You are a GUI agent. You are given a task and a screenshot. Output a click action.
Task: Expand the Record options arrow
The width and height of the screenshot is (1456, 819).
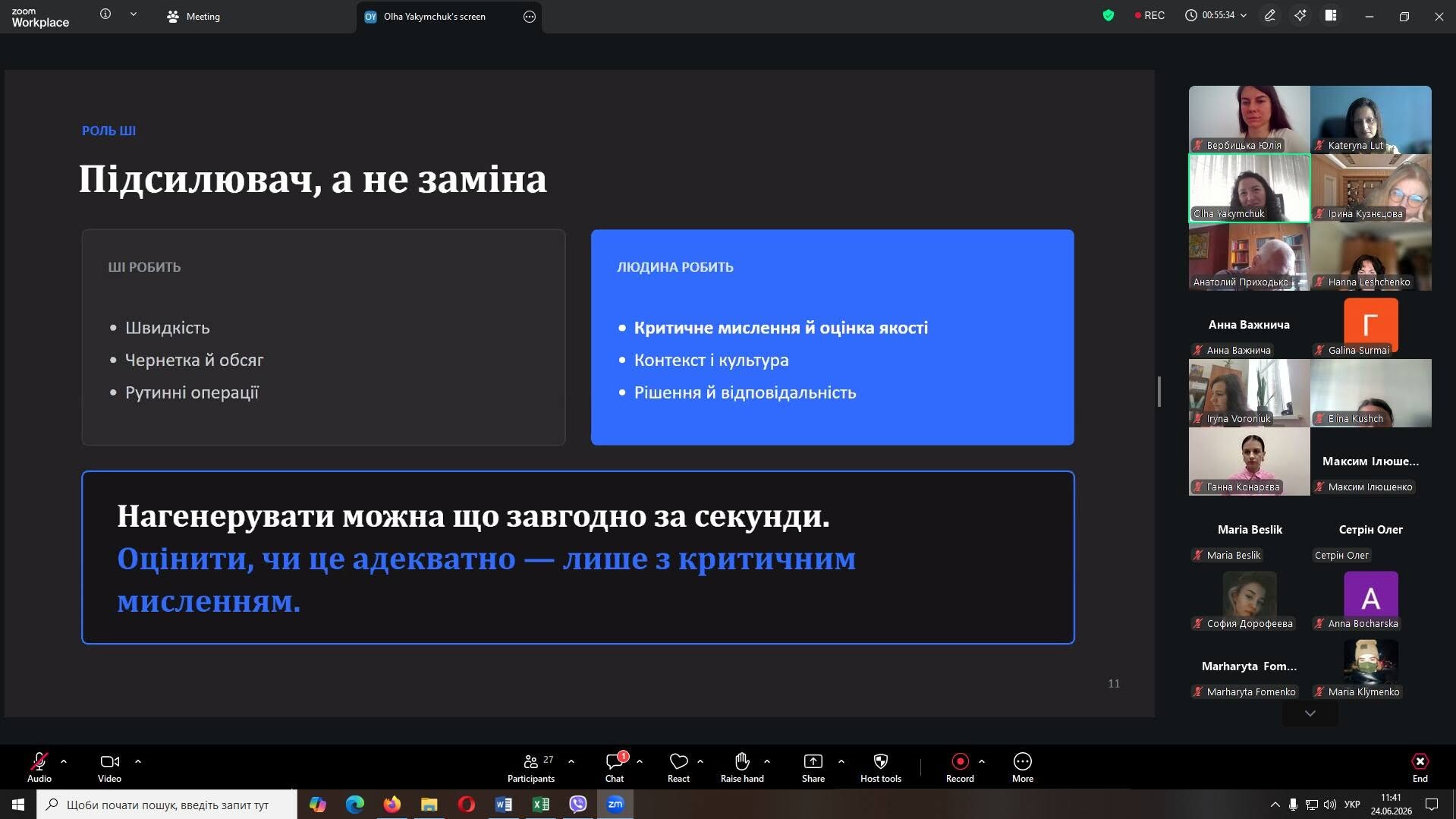(x=982, y=761)
